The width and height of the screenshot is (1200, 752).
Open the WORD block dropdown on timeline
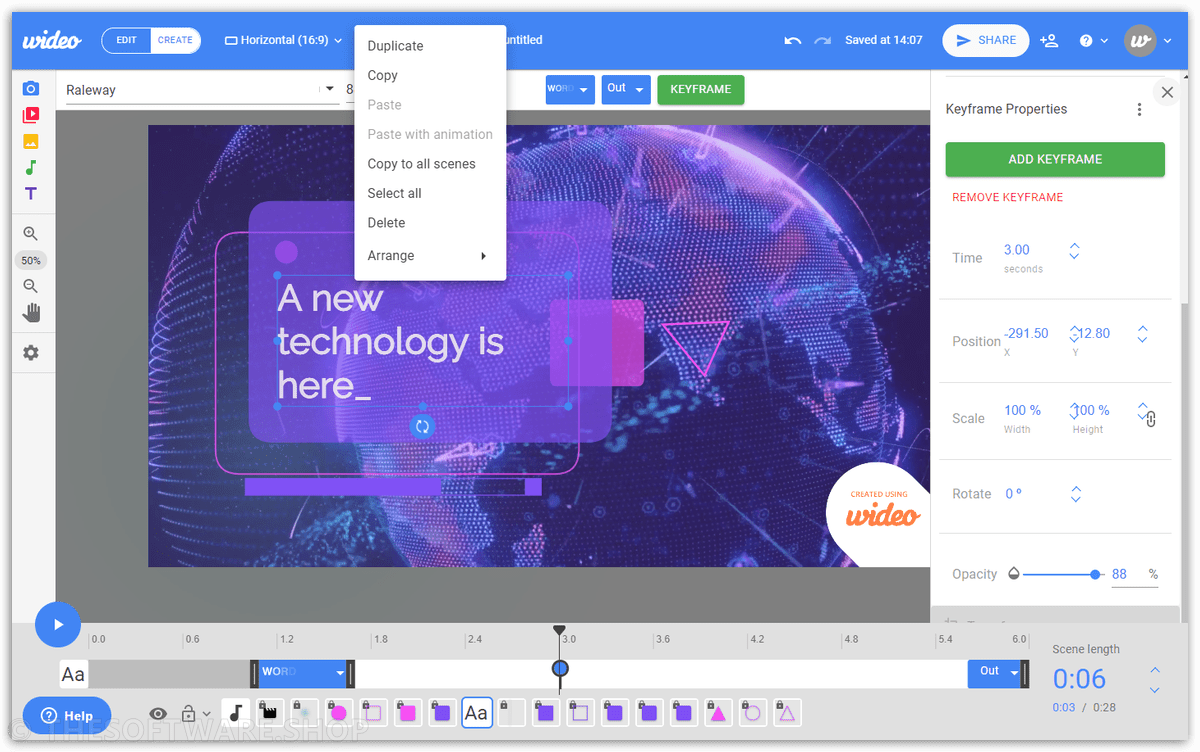[x=340, y=673]
